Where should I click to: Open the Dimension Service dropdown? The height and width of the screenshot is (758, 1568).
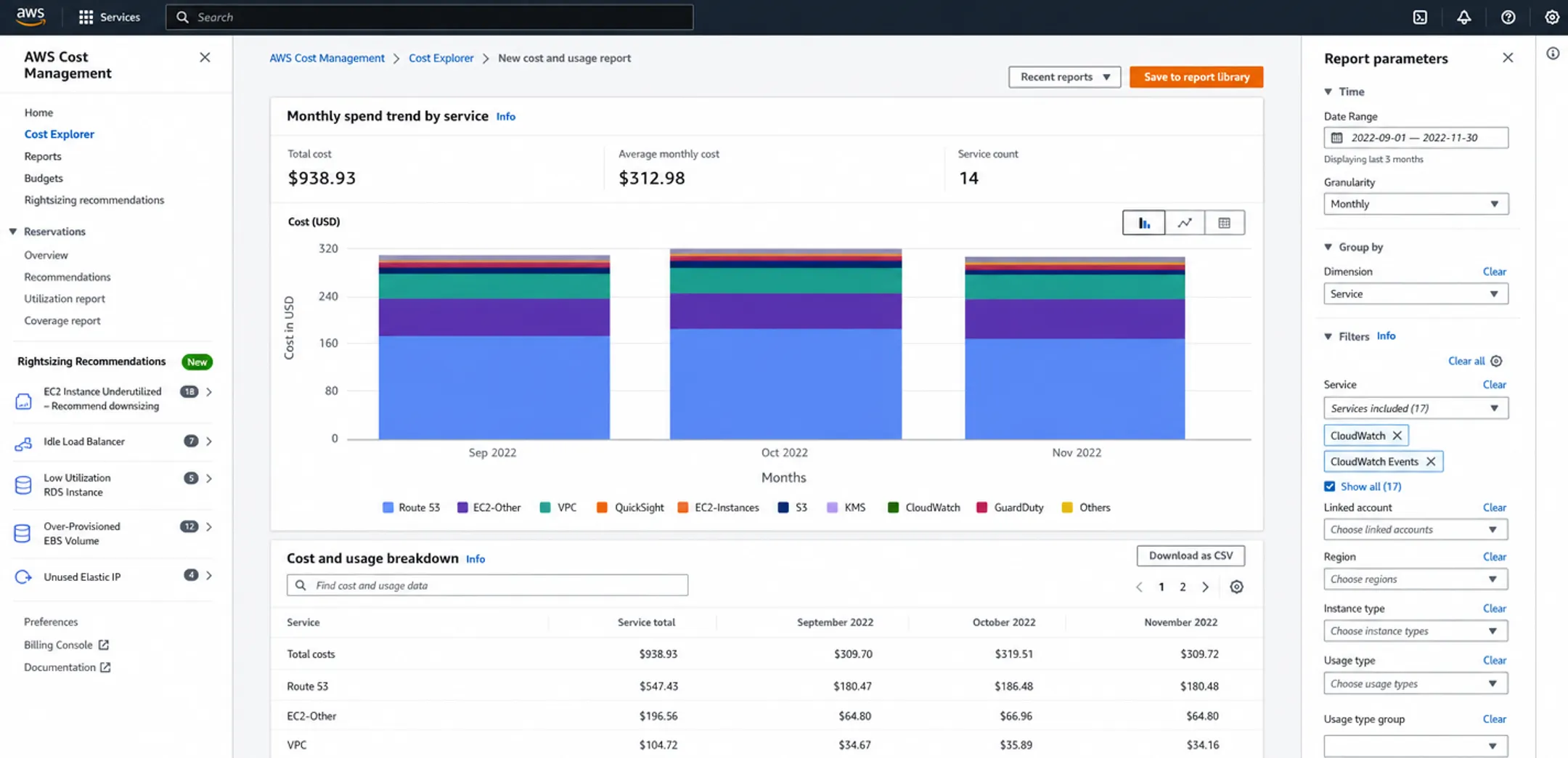(x=1416, y=294)
